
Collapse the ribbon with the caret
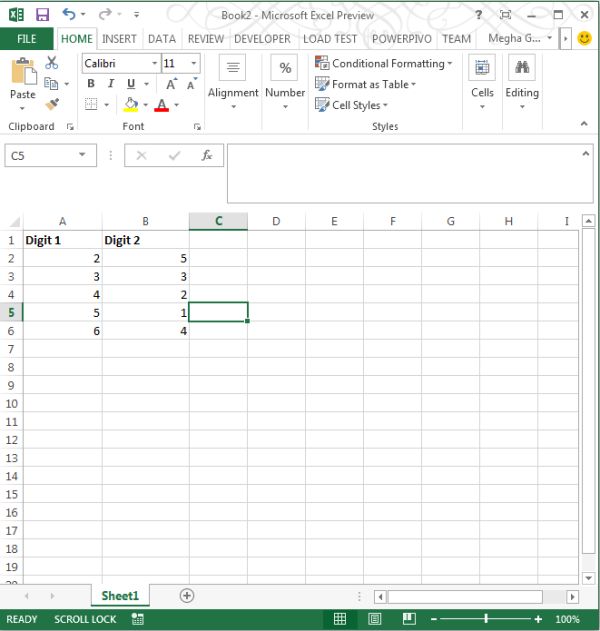click(x=584, y=124)
